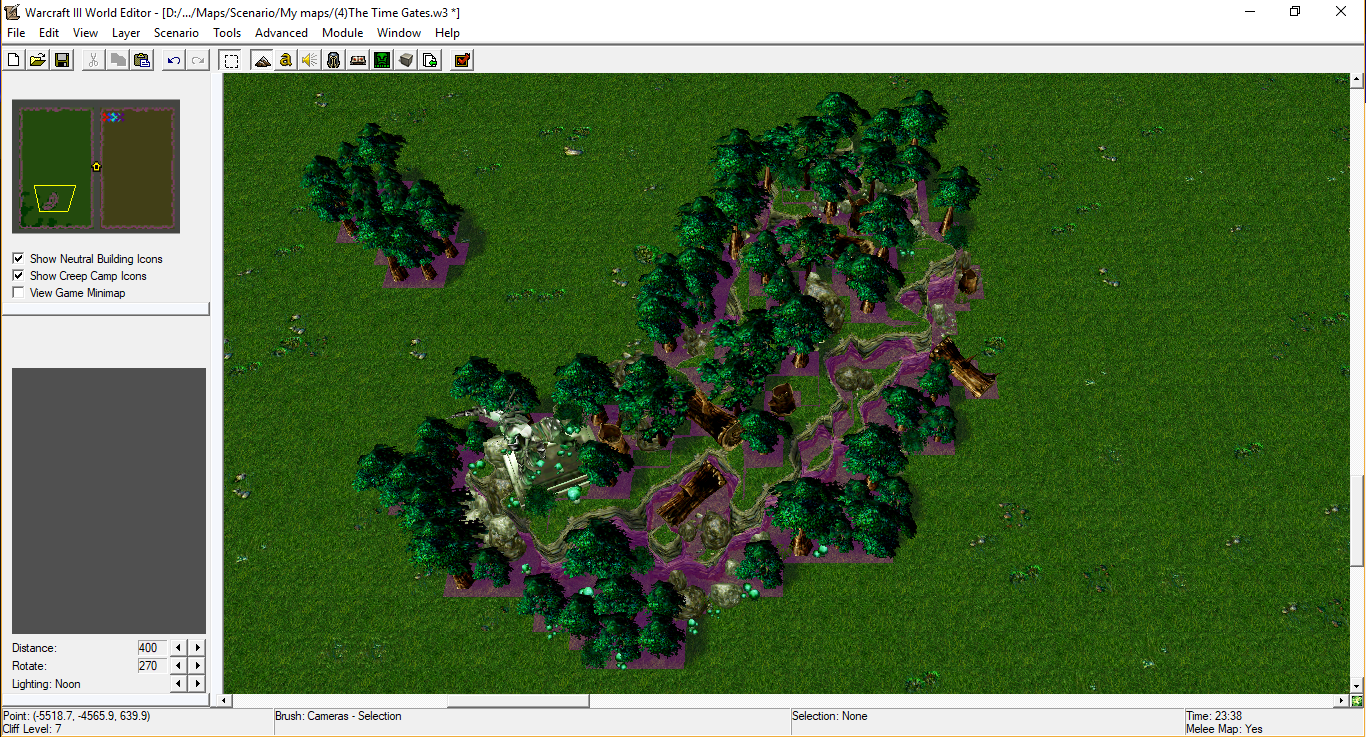Enable View Game Minimap checkbox

[18, 292]
